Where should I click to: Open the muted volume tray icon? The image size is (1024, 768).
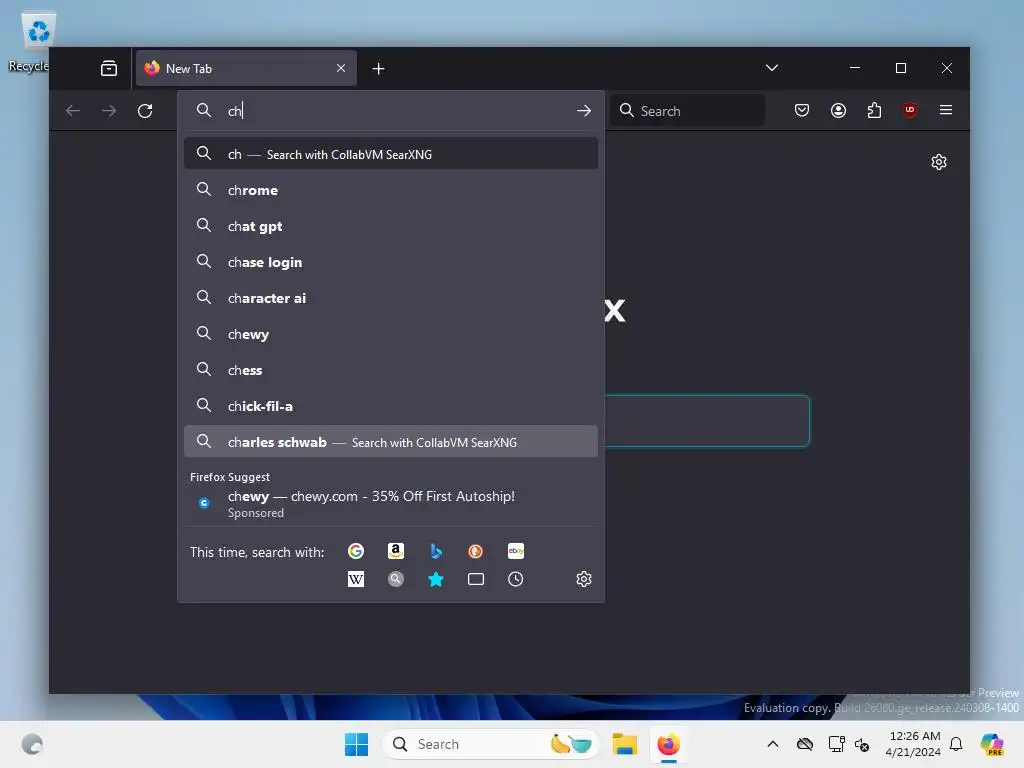click(x=862, y=744)
